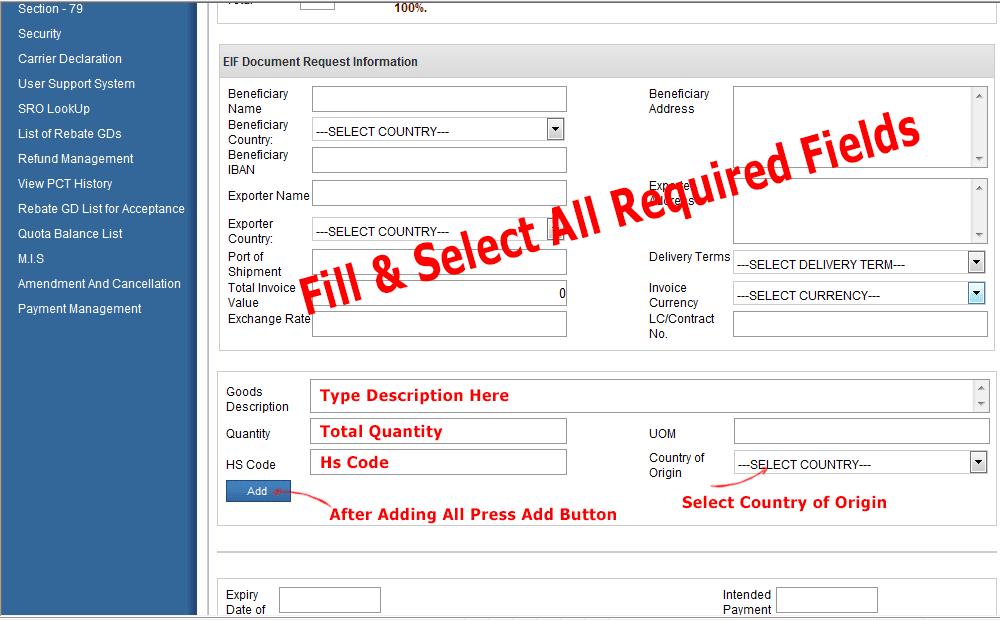Click the Expiry Date field
Screen dimensions: 1000x620
coord(330,600)
